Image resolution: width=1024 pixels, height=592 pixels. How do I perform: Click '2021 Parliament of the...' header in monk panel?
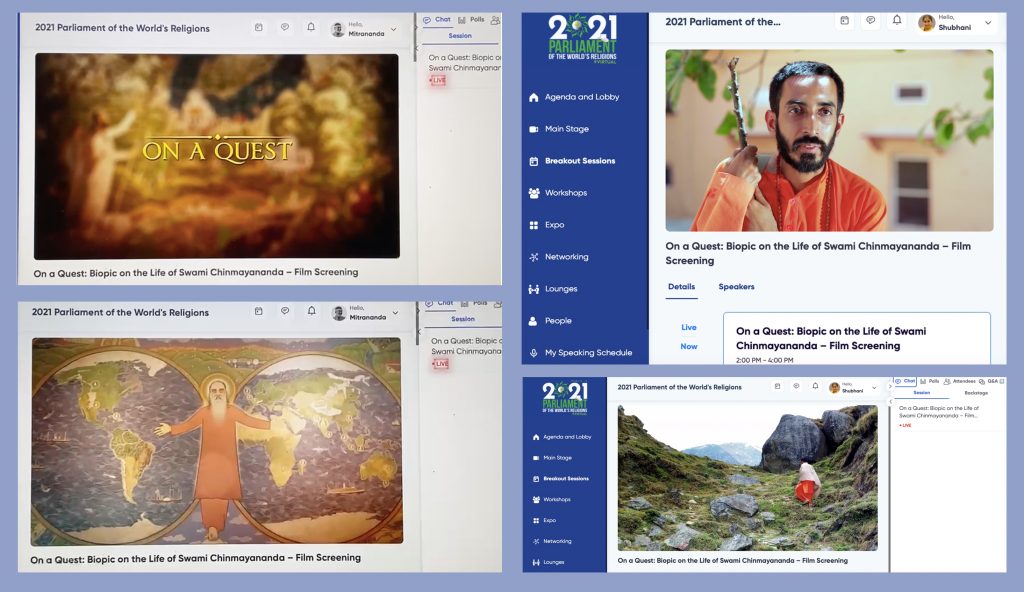pyautogui.click(x=722, y=22)
